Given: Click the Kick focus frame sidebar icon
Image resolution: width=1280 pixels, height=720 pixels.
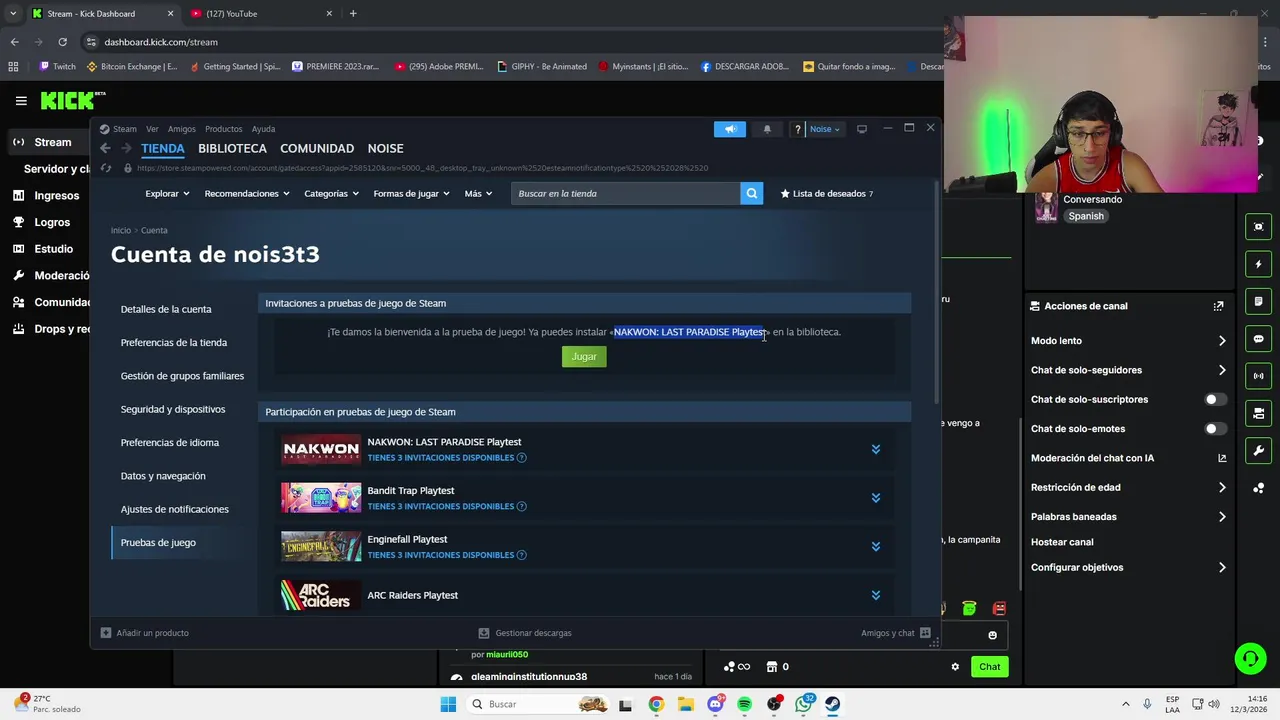Looking at the screenshot, I should coord(1259,227).
